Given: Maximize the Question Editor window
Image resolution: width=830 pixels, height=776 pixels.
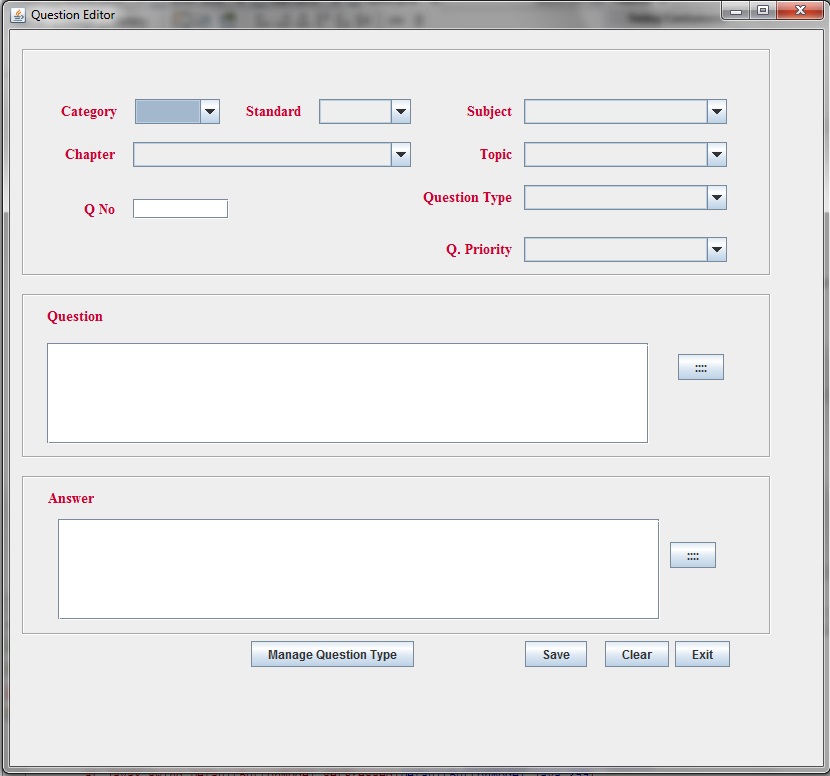Looking at the screenshot, I should 765,11.
